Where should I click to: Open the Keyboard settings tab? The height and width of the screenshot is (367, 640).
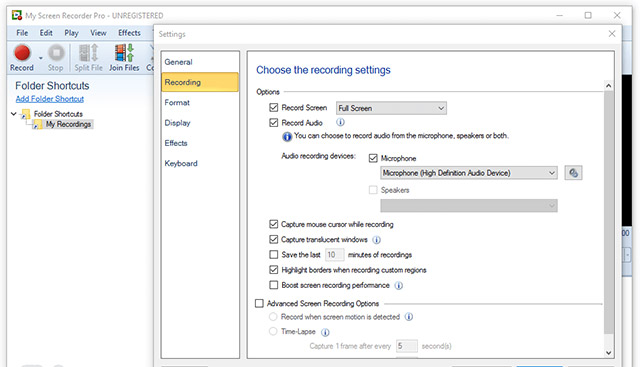point(200,163)
